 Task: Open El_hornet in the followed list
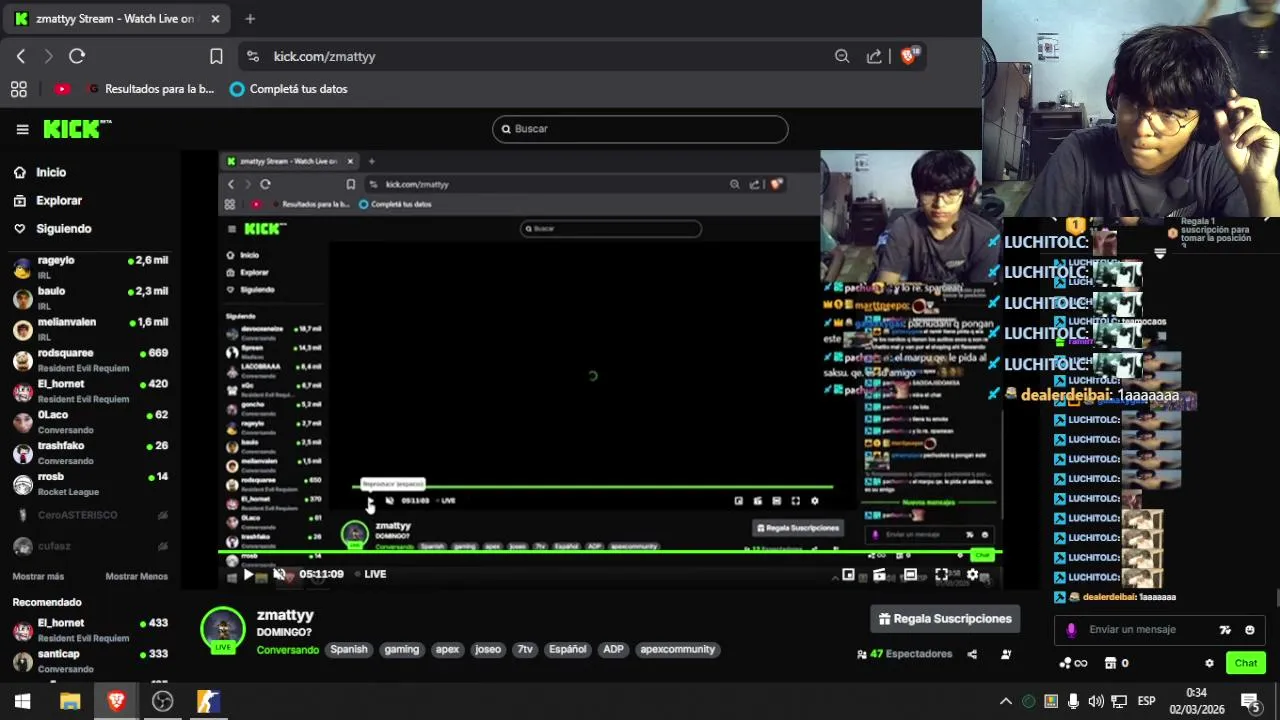[90, 391]
